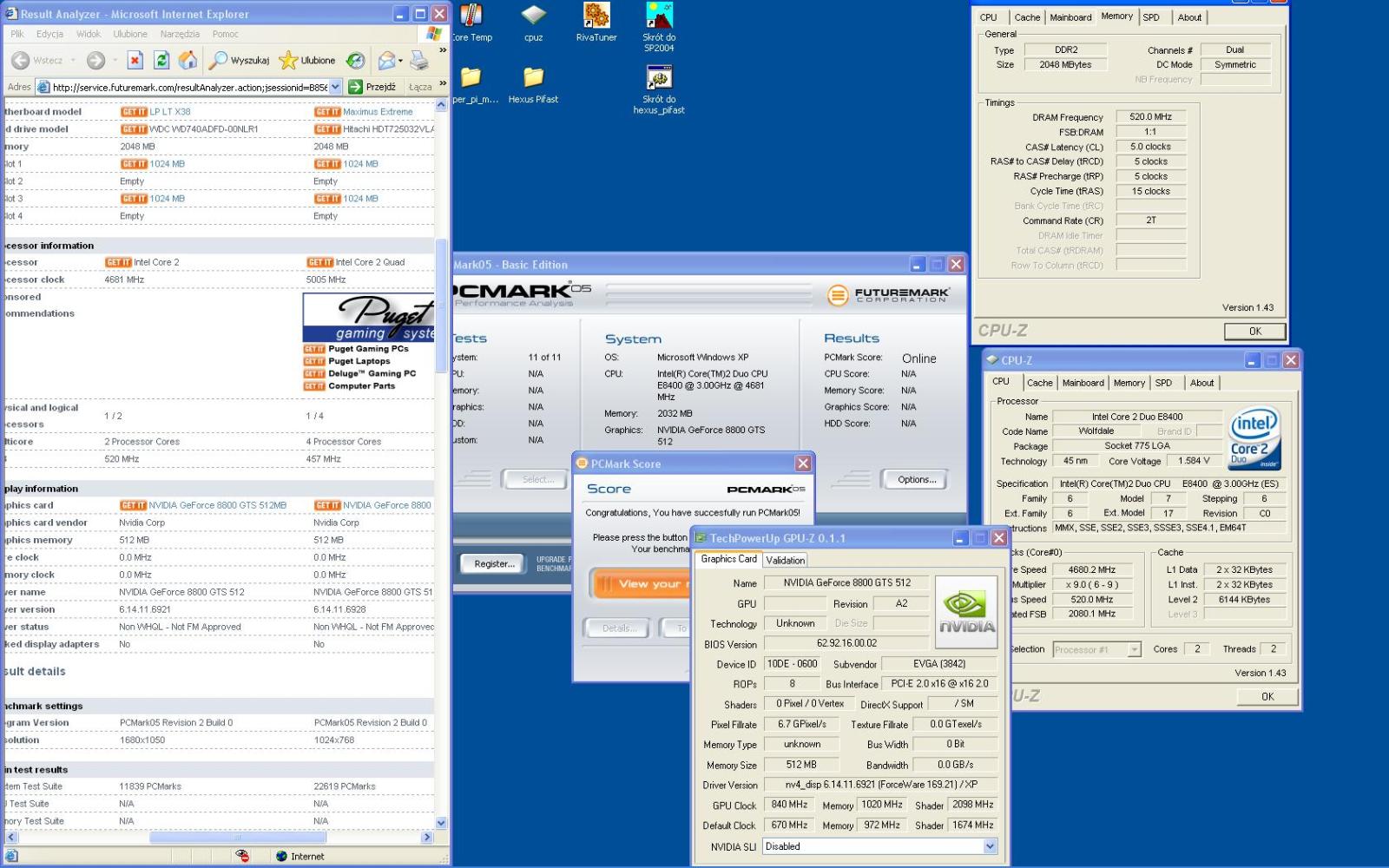Switch to Cache tab in lower CPU-Z
The width and height of the screenshot is (1389, 868).
(x=1039, y=383)
